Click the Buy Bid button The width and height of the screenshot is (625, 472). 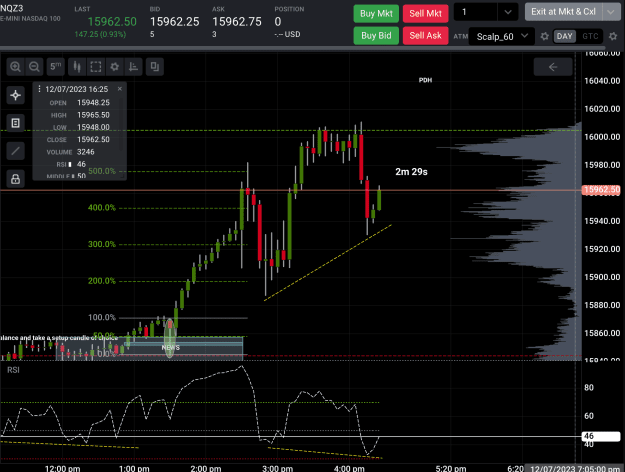376,35
